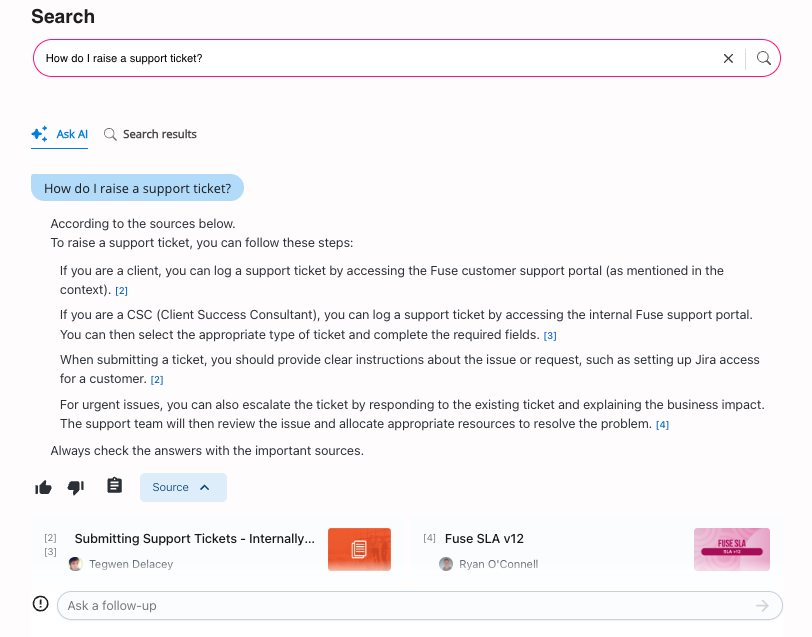Viewport: 812px width, 637px height.
Task: Click the magnifying glass search icon
Action: point(764,58)
